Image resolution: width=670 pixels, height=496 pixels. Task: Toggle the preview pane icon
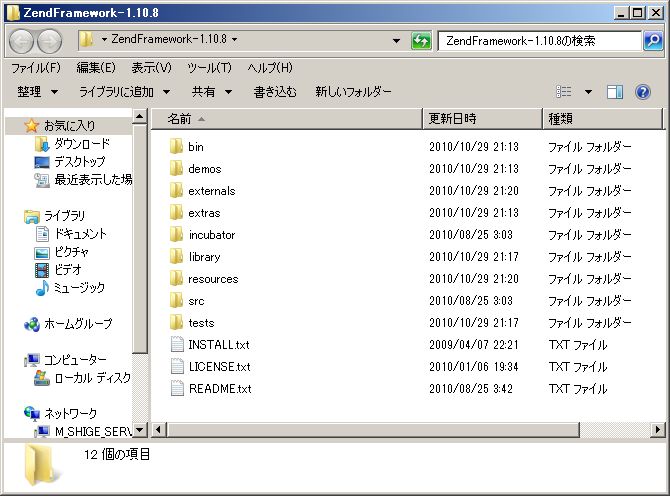[615, 91]
